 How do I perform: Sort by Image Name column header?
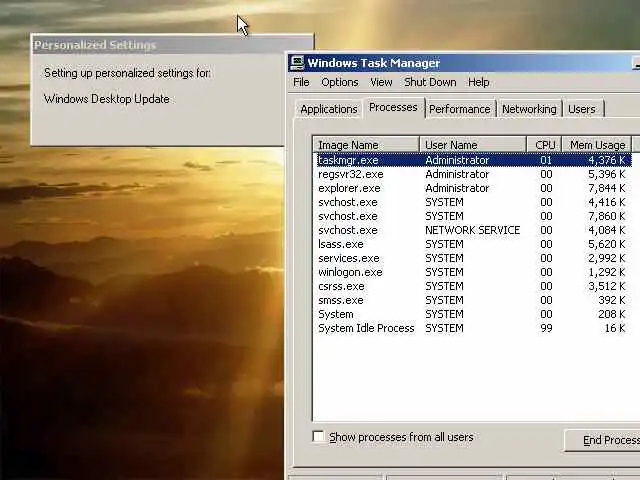[x=366, y=145]
